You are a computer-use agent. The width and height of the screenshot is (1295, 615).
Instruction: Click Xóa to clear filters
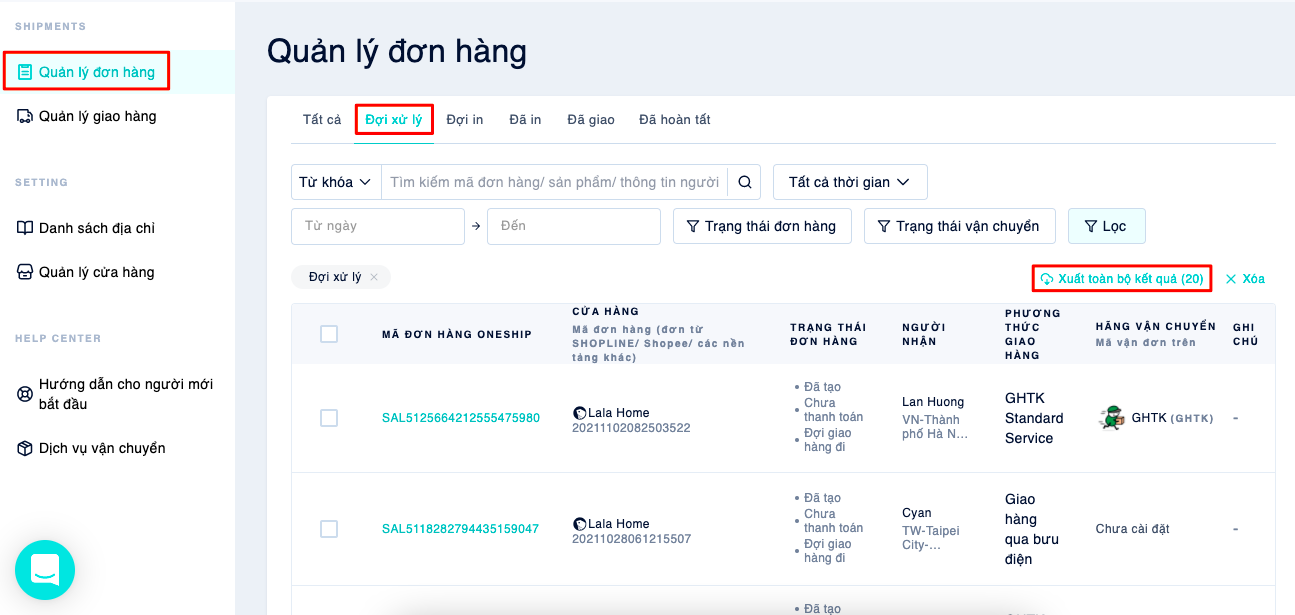click(x=1245, y=279)
